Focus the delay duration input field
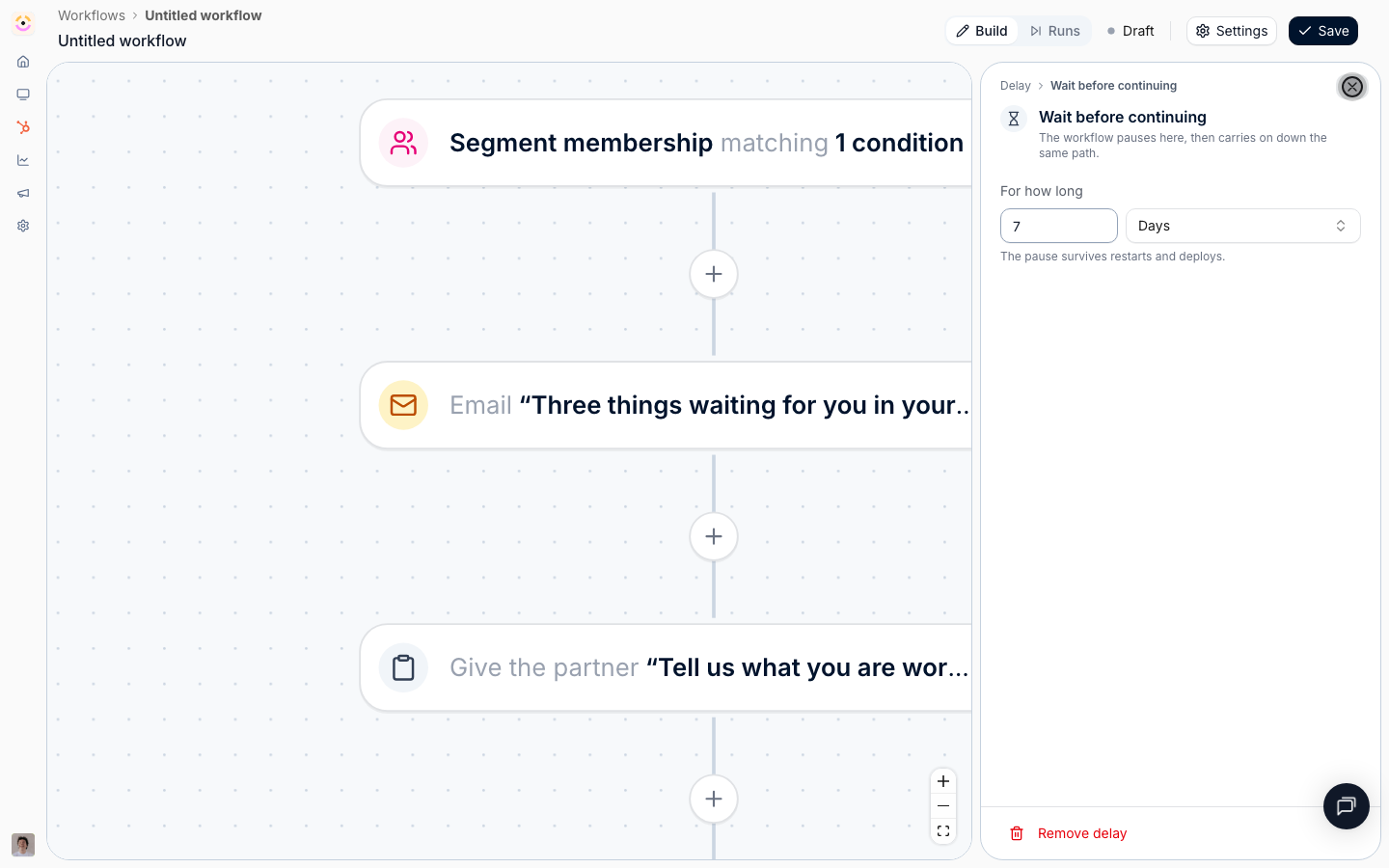Image resolution: width=1389 pixels, height=868 pixels. (x=1059, y=226)
